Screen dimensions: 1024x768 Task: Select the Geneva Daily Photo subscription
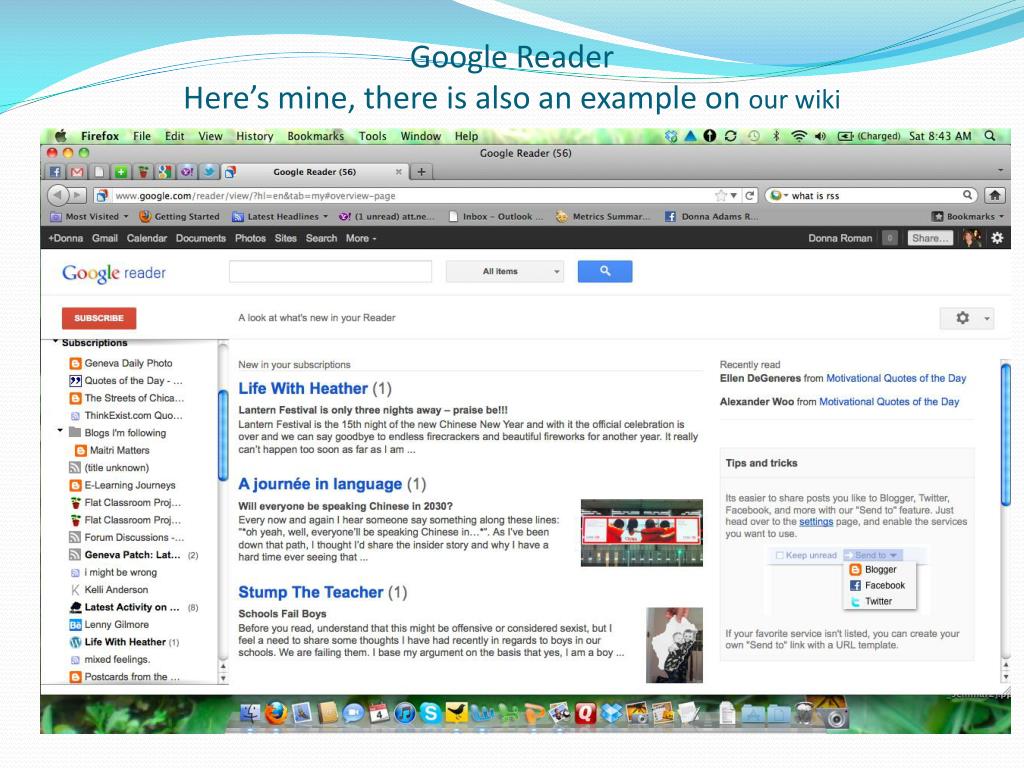tap(121, 363)
